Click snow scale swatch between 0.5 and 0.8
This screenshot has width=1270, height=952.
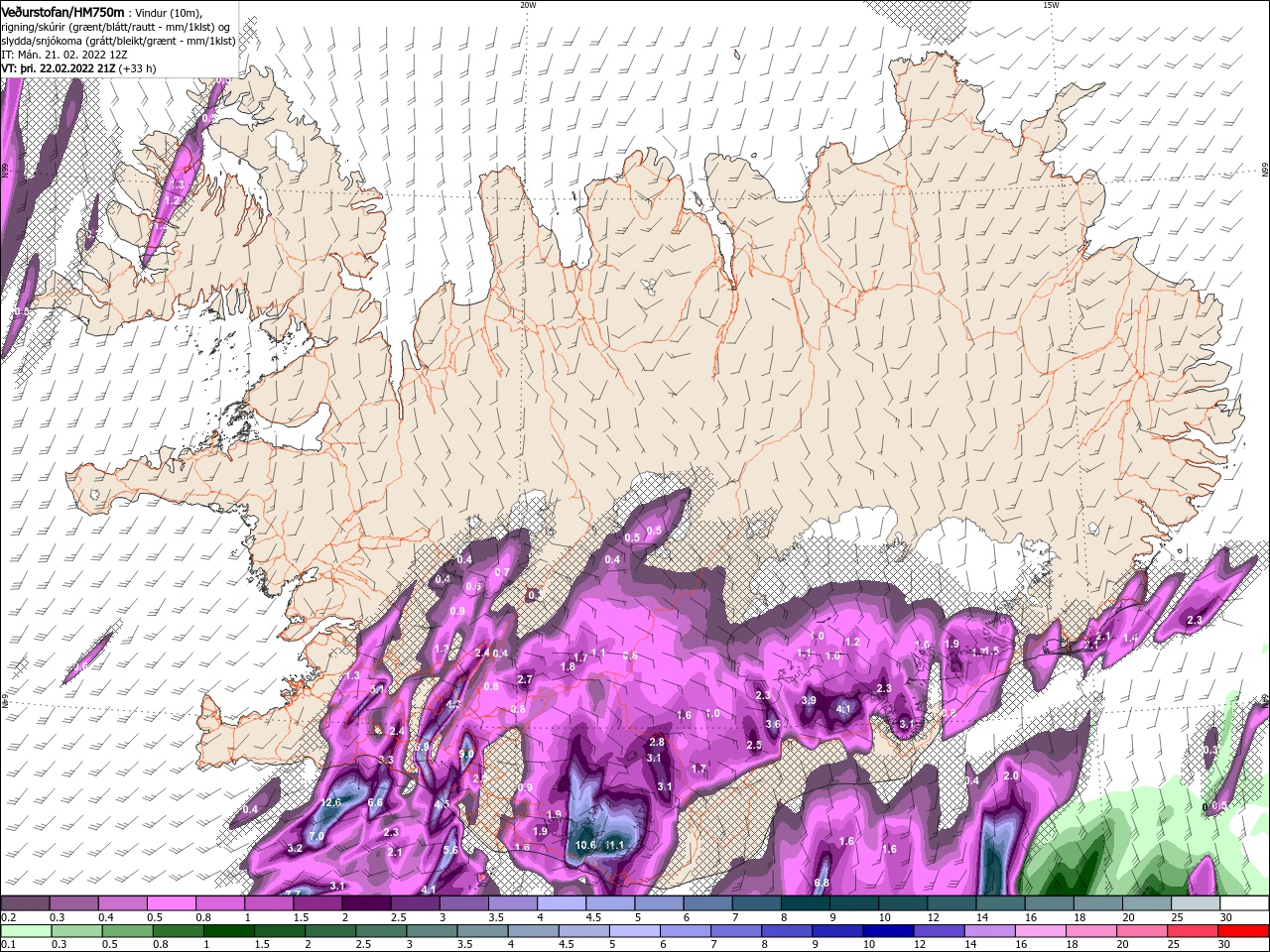click(172, 903)
